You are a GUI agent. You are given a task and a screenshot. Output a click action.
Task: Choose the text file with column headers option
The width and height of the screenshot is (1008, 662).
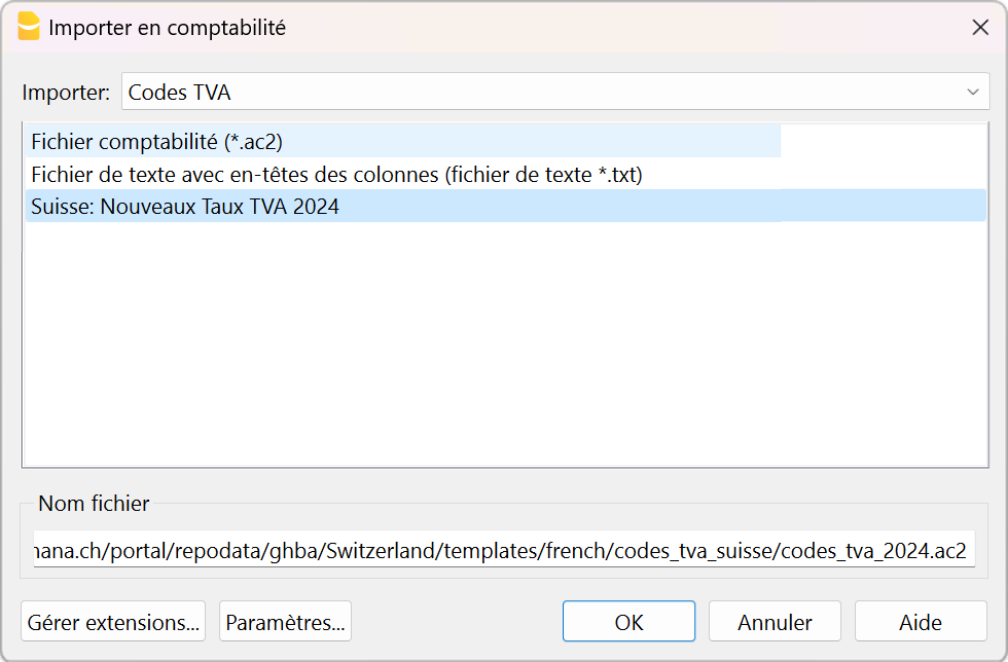point(340,174)
